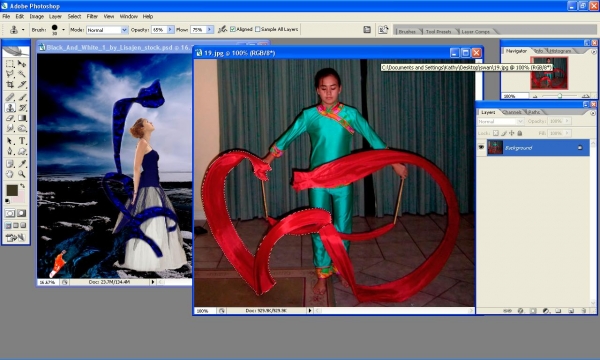Select the Type tool
Image resolution: width=600 pixels, height=360 pixels.
[x=22, y=141]
